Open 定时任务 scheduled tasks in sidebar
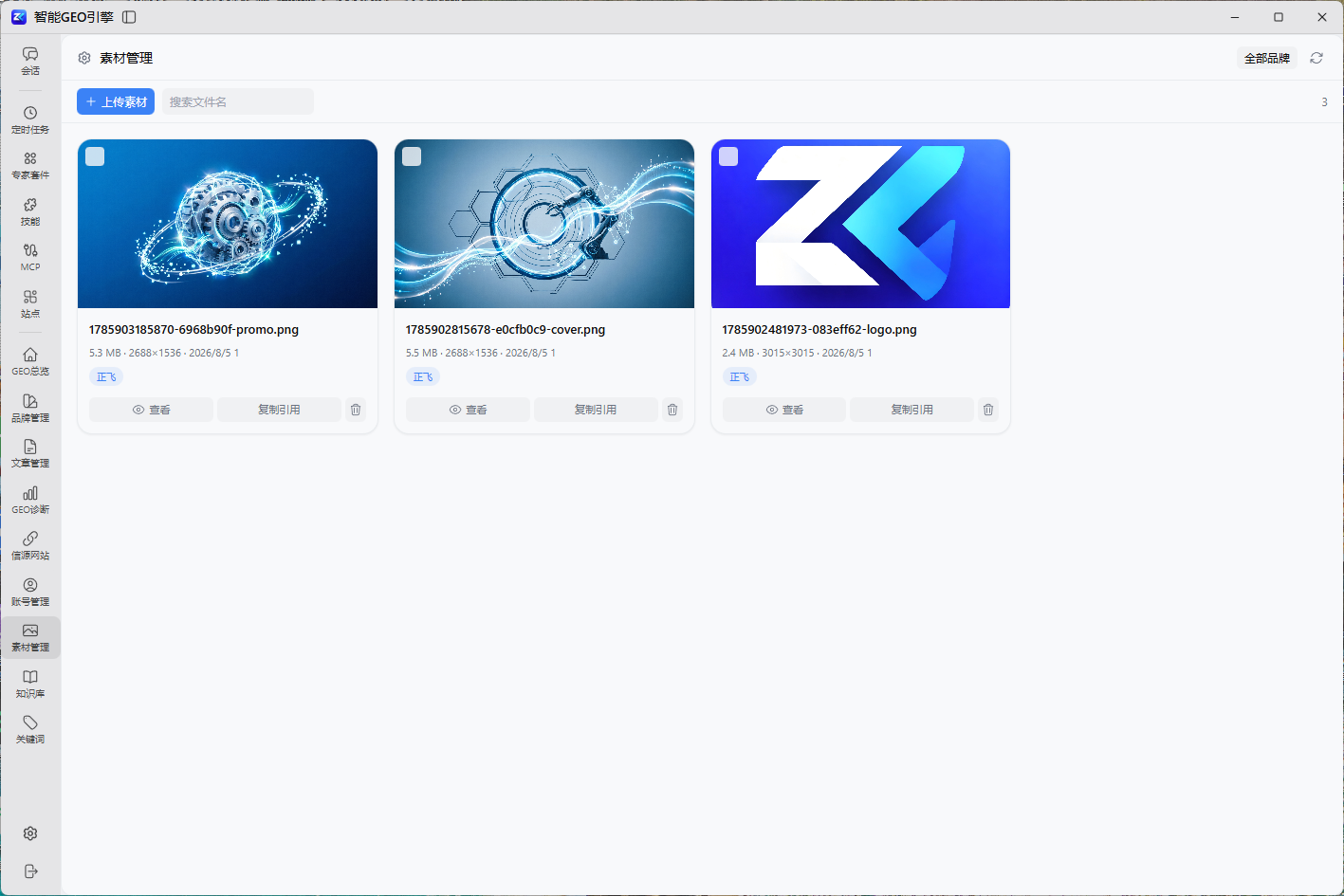This screenshot has height=896, width=1344. (x=30, y=119)
